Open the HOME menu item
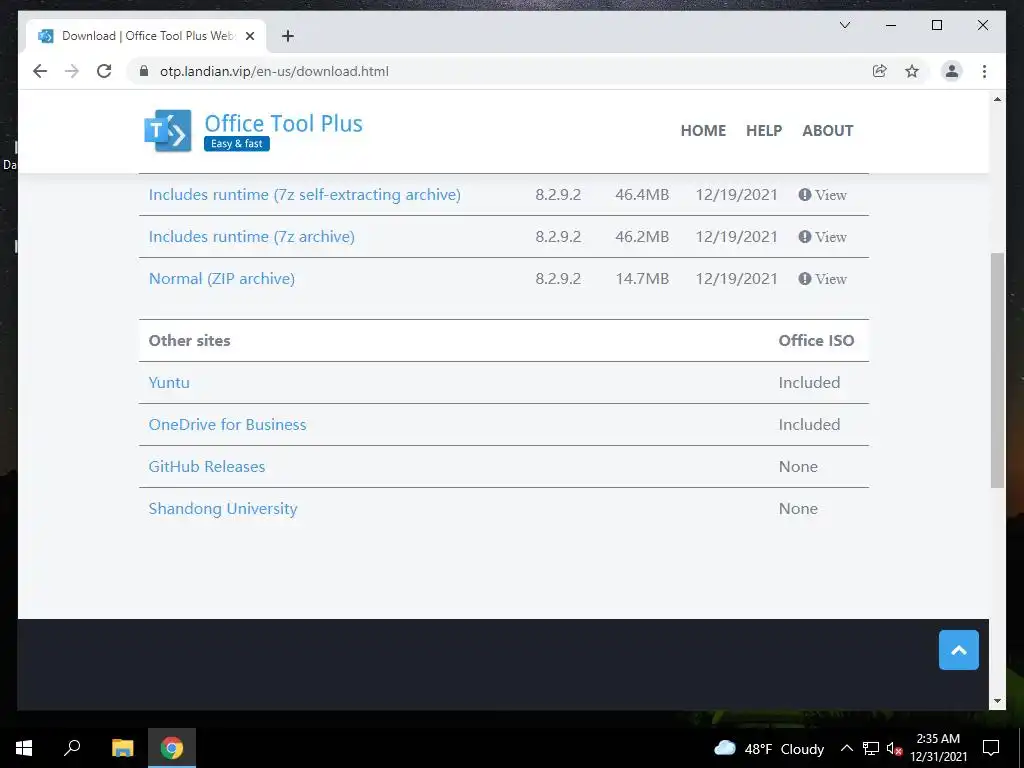The height and width of the screenshot is (768, 1024). [703, 131]
